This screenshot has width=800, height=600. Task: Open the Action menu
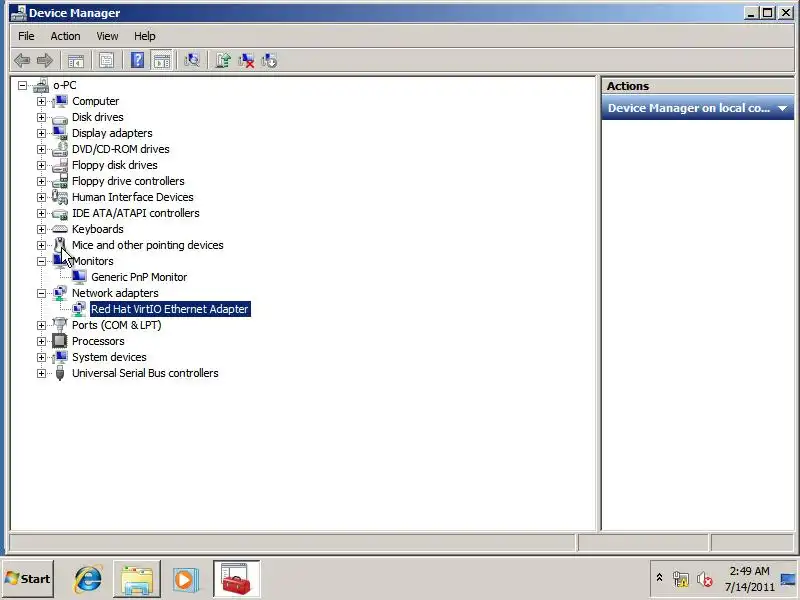(65, 36)
